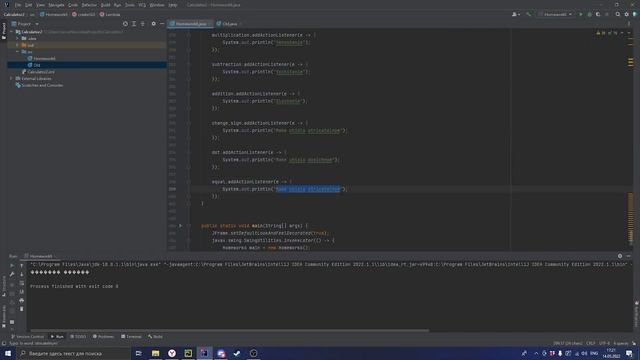Open the Build tool window tab
The width and height of the screenshot is (640, 360).
click(156, 336)
